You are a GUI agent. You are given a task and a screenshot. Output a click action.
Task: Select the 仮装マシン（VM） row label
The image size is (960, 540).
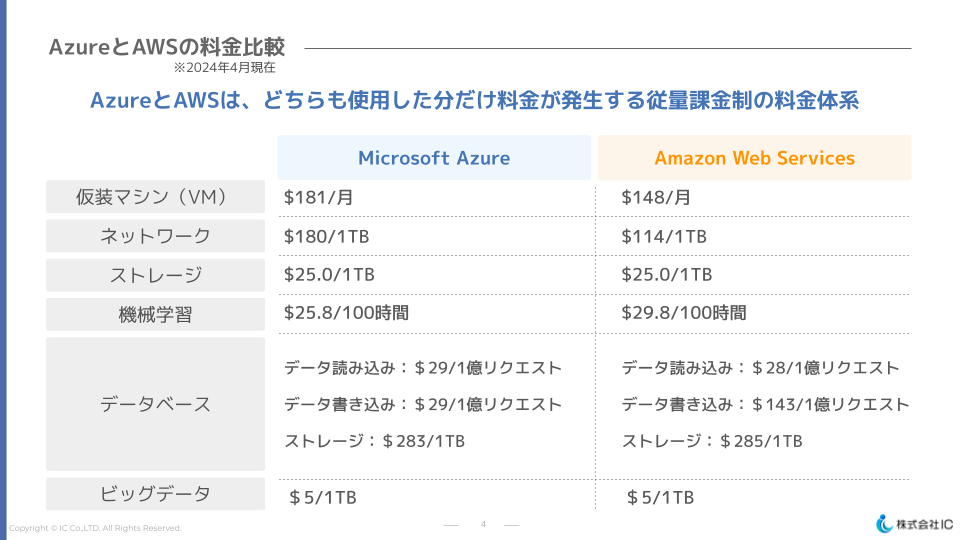click(155, 197)
